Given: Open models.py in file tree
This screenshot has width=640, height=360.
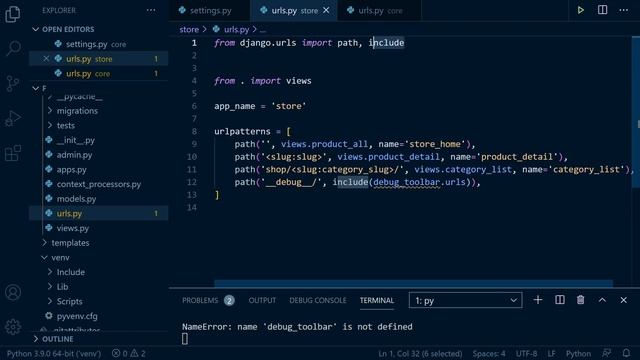Looking at the screenshot, I should click(x=76, y=199).
